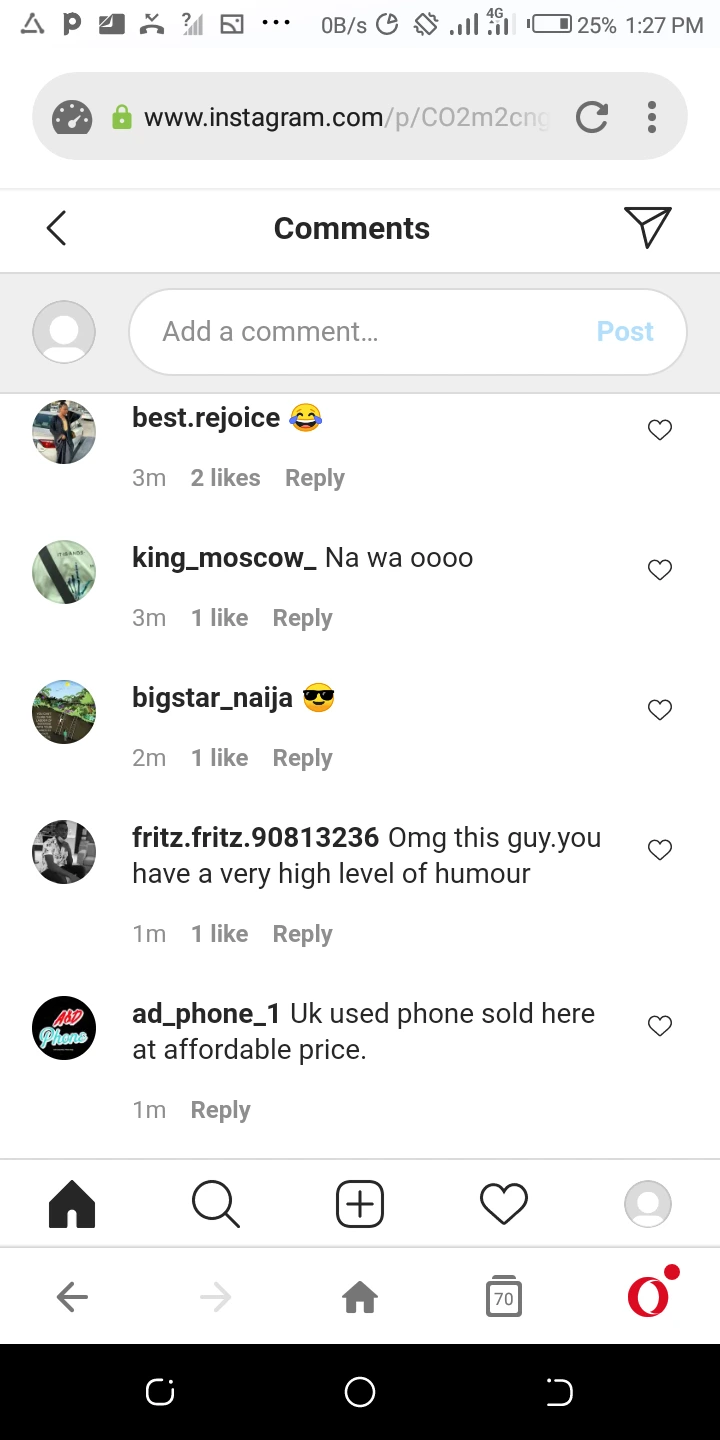Open ad_phone_1 profile picture thumbnail
The height and width of the screenshot is (1440, 720).
(x=64, y=1028)
